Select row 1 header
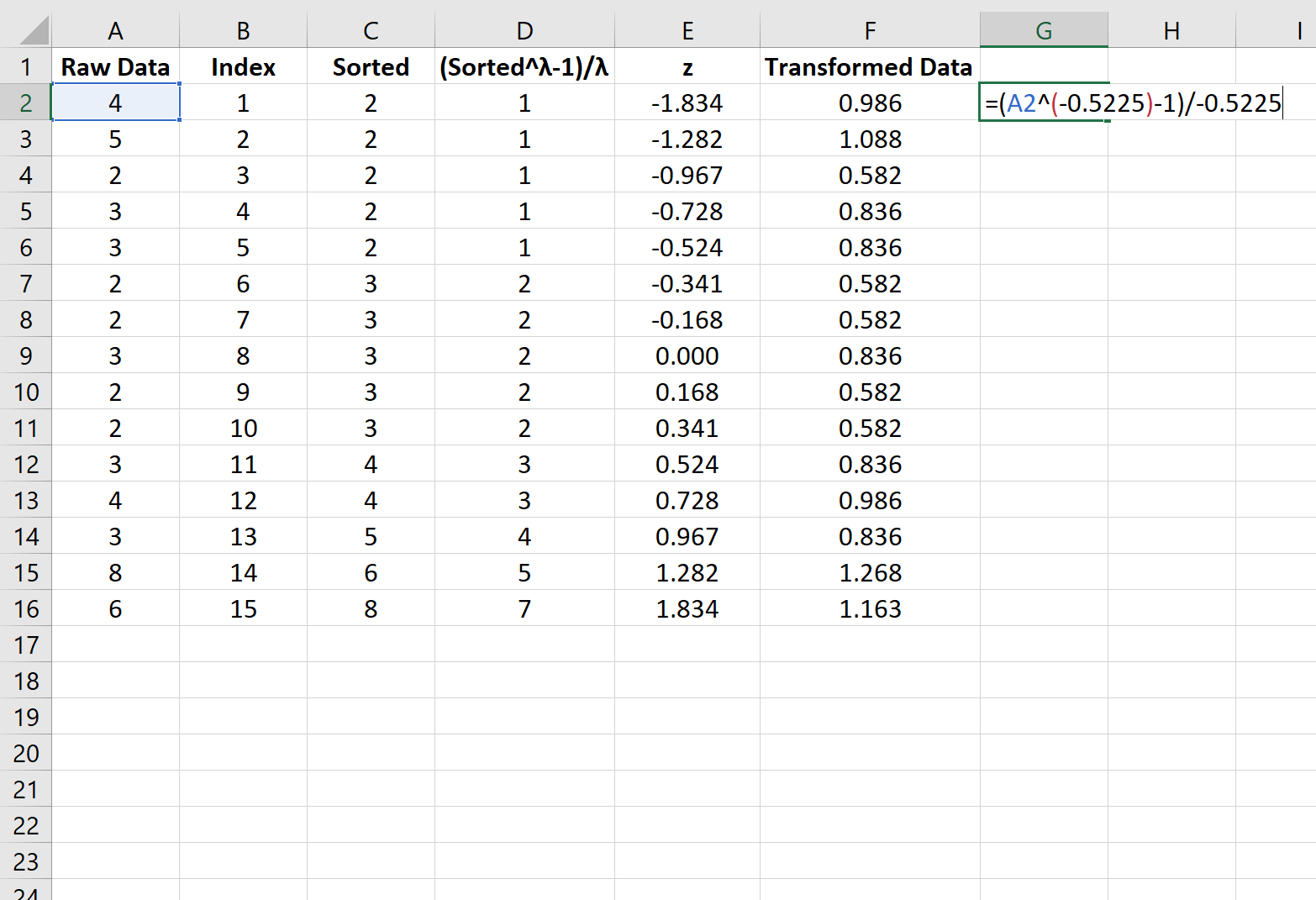1316x900 pixels. coord(26,66)
